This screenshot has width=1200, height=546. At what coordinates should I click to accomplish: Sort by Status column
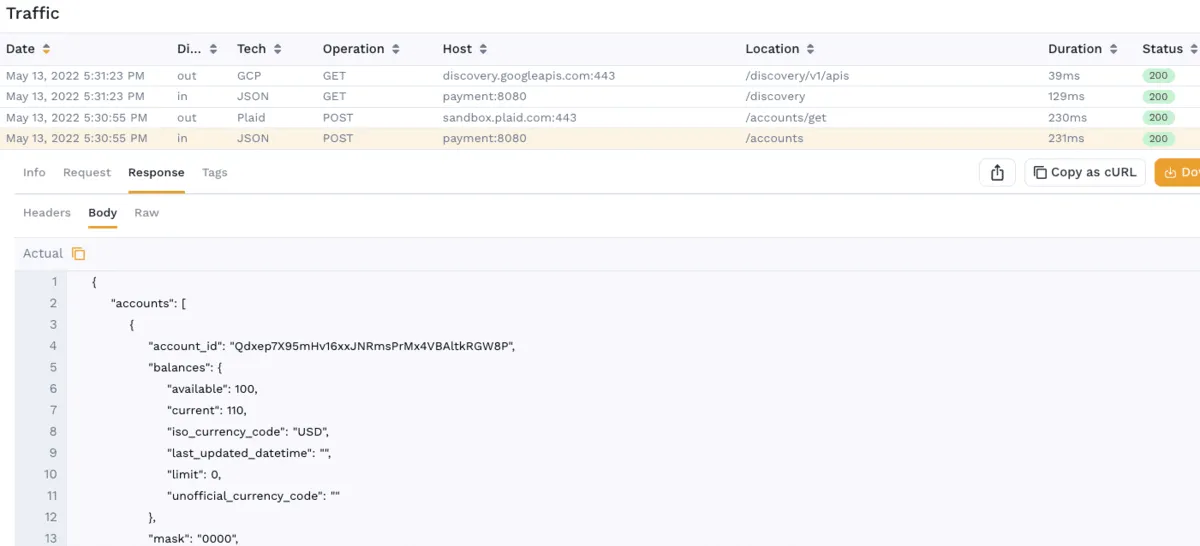pos(1193,49)
